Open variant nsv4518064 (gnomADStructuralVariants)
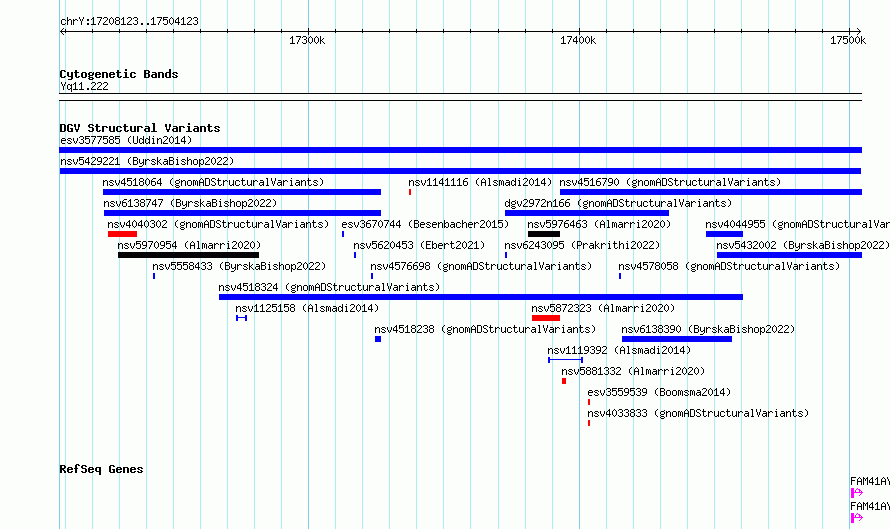 point(213,182)
